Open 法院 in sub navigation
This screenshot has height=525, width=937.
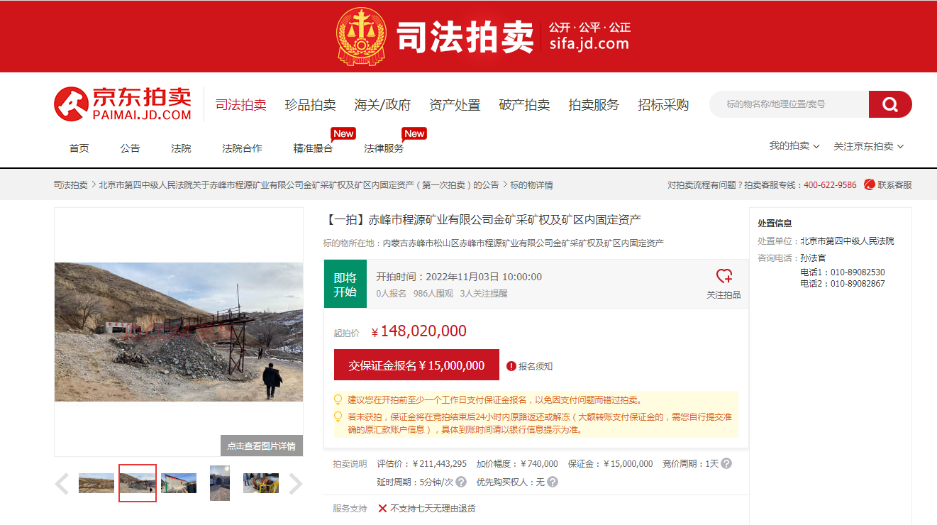(x=180, y=148)
